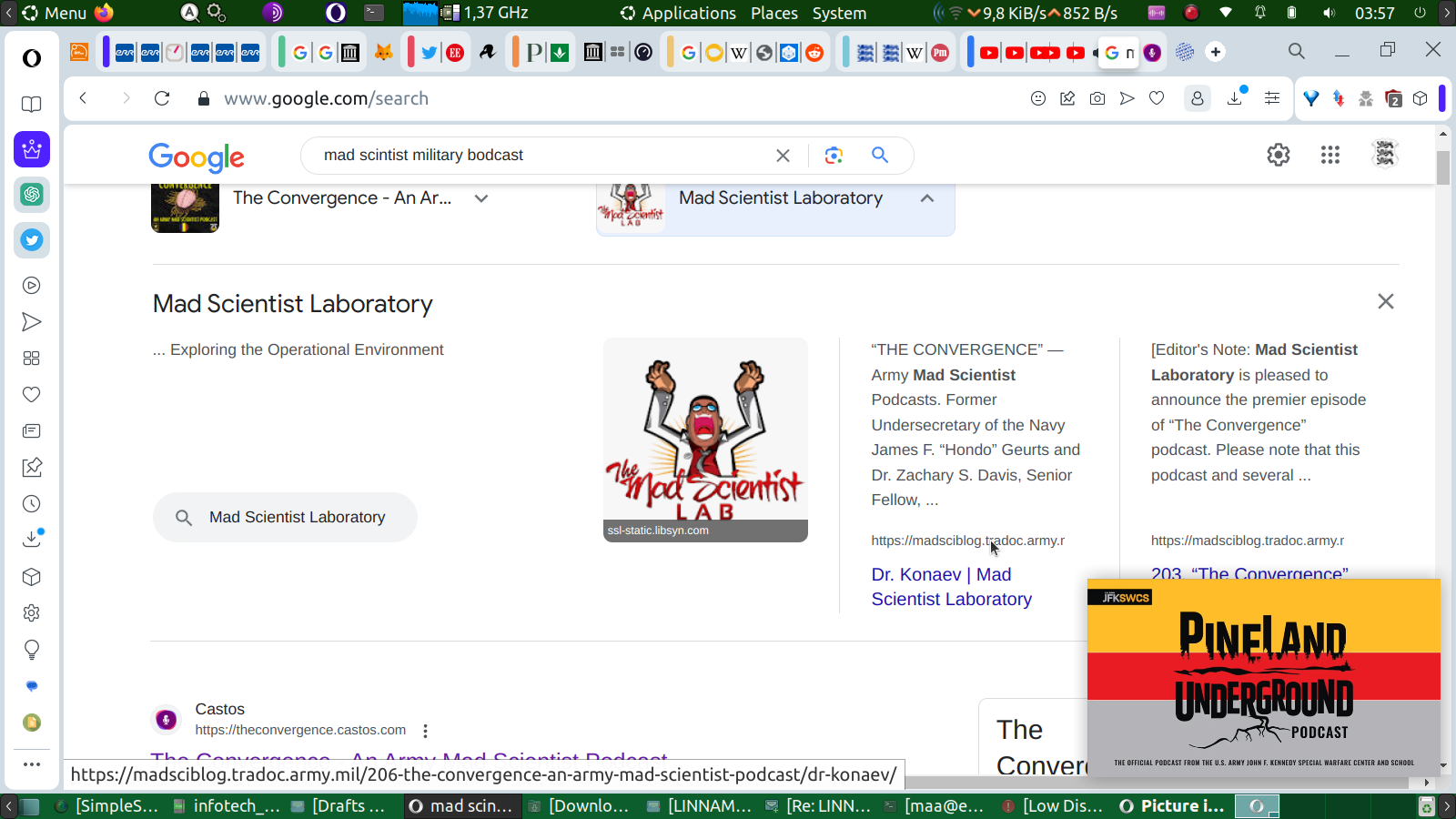Switch to infotech taskbar window

click(226, 806)
